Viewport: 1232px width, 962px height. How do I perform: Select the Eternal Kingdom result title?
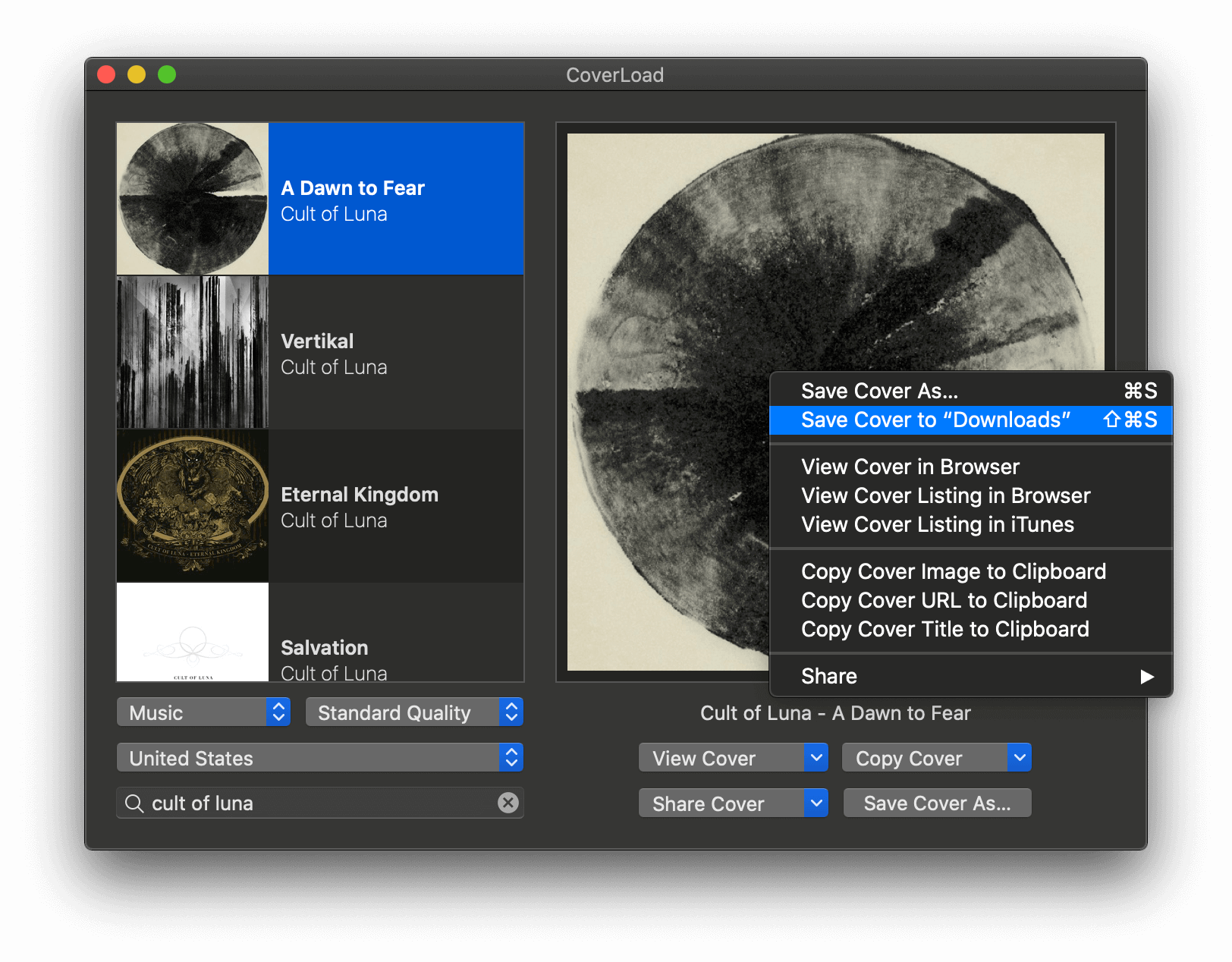pos(360,495)
